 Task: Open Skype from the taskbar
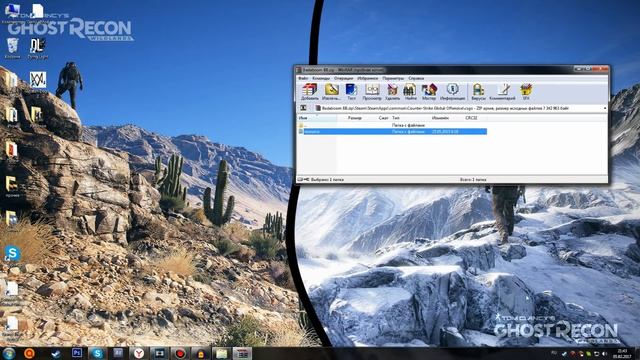(x=97, y=353)
